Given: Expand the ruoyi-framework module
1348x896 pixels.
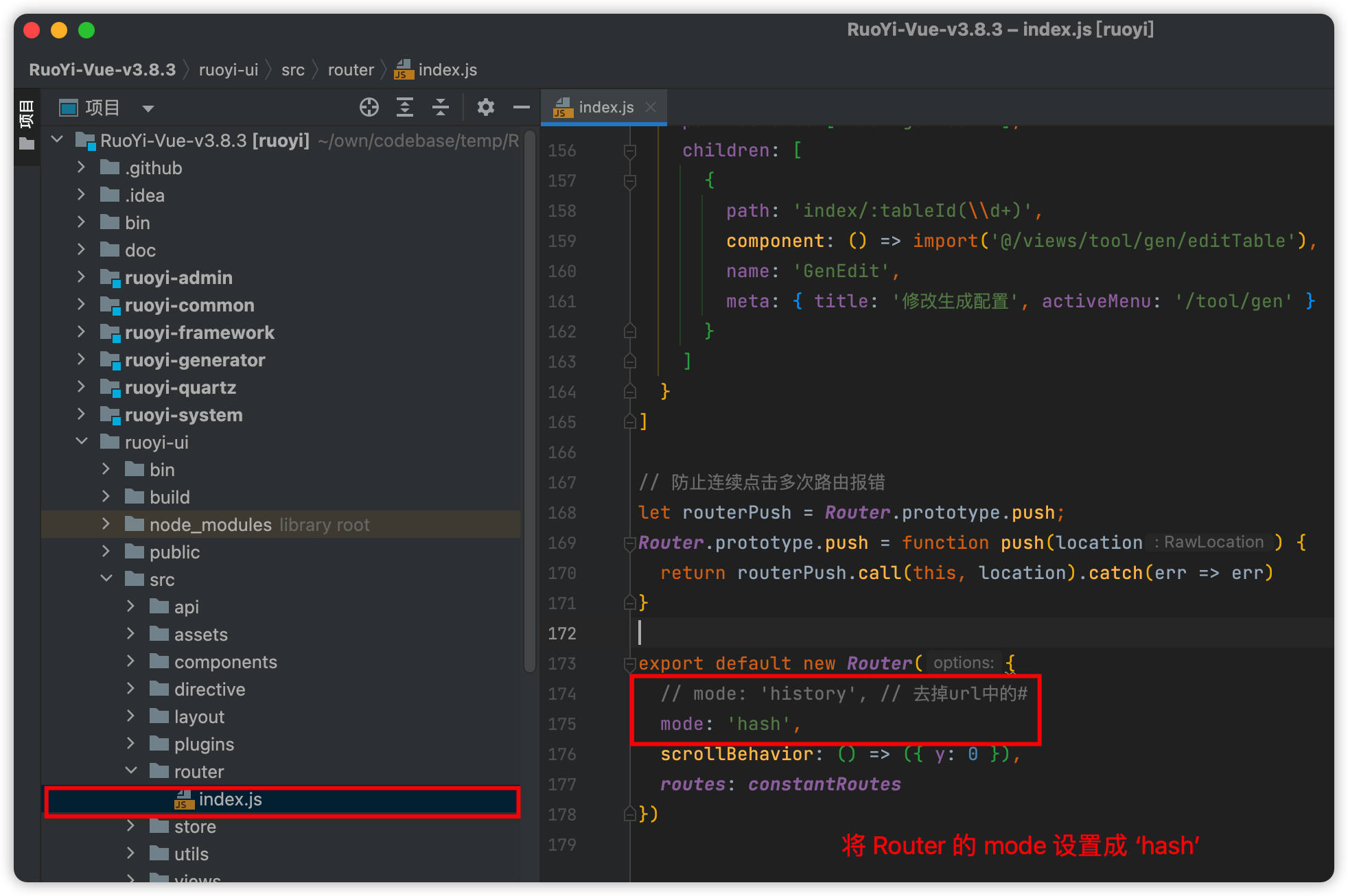Looking at the screenshot, I should tap(81, 332).
